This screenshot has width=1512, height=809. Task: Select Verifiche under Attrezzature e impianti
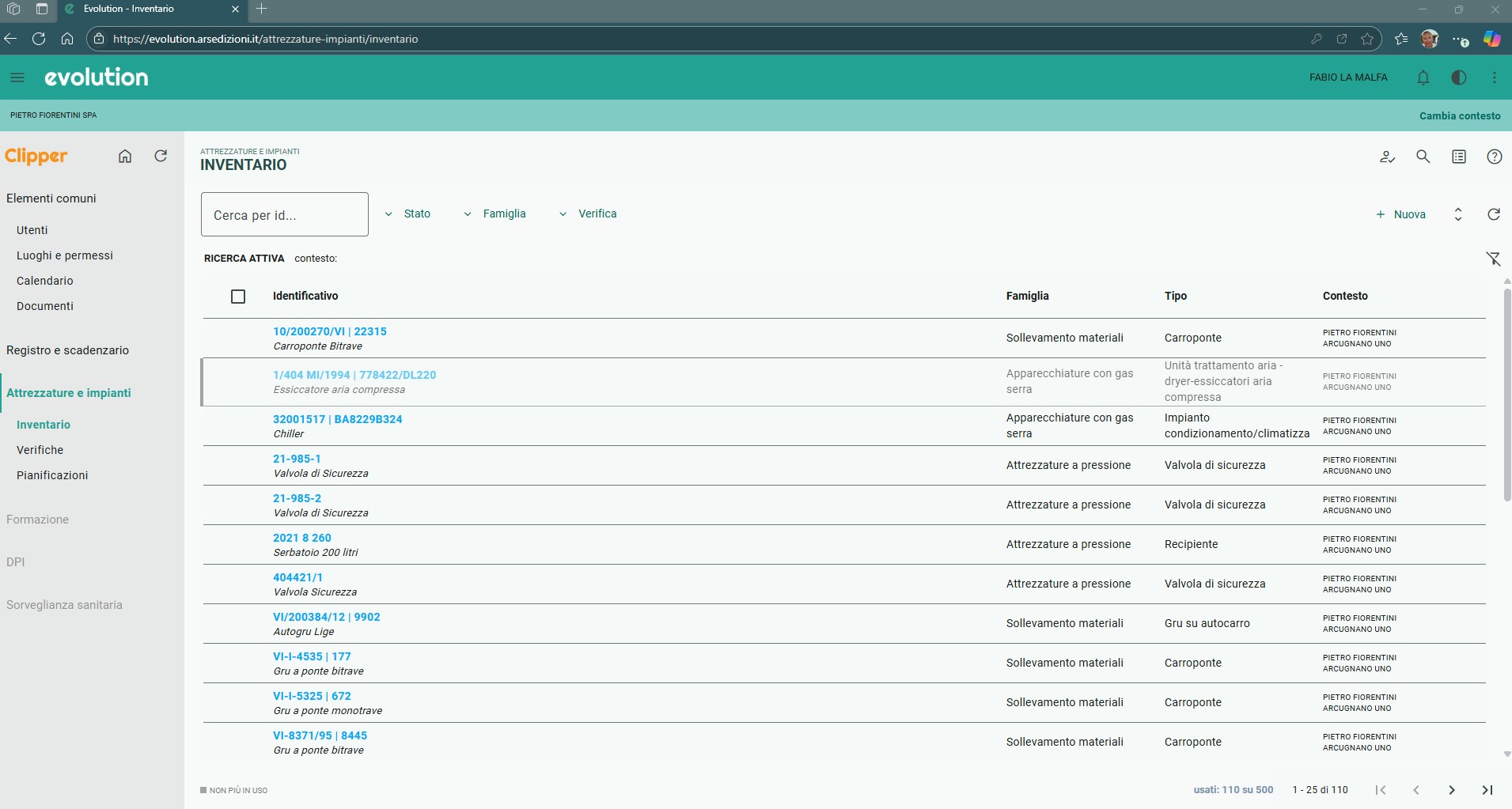point(40,450)
